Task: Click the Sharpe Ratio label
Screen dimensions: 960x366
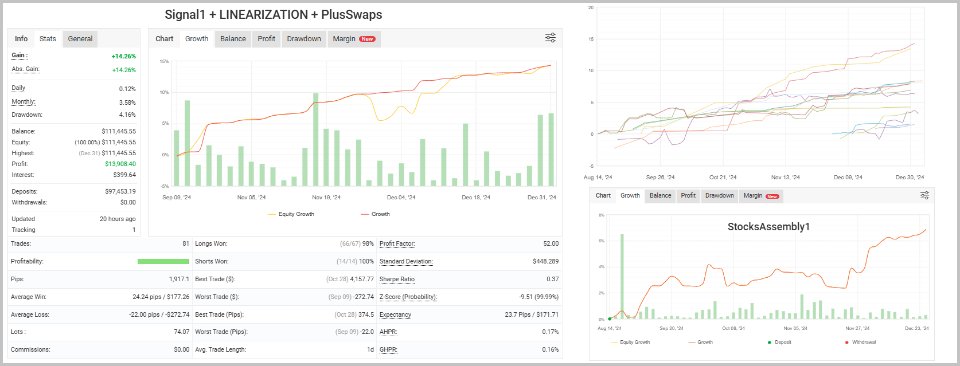Action: pyautogui.click(x=397, y=279)
